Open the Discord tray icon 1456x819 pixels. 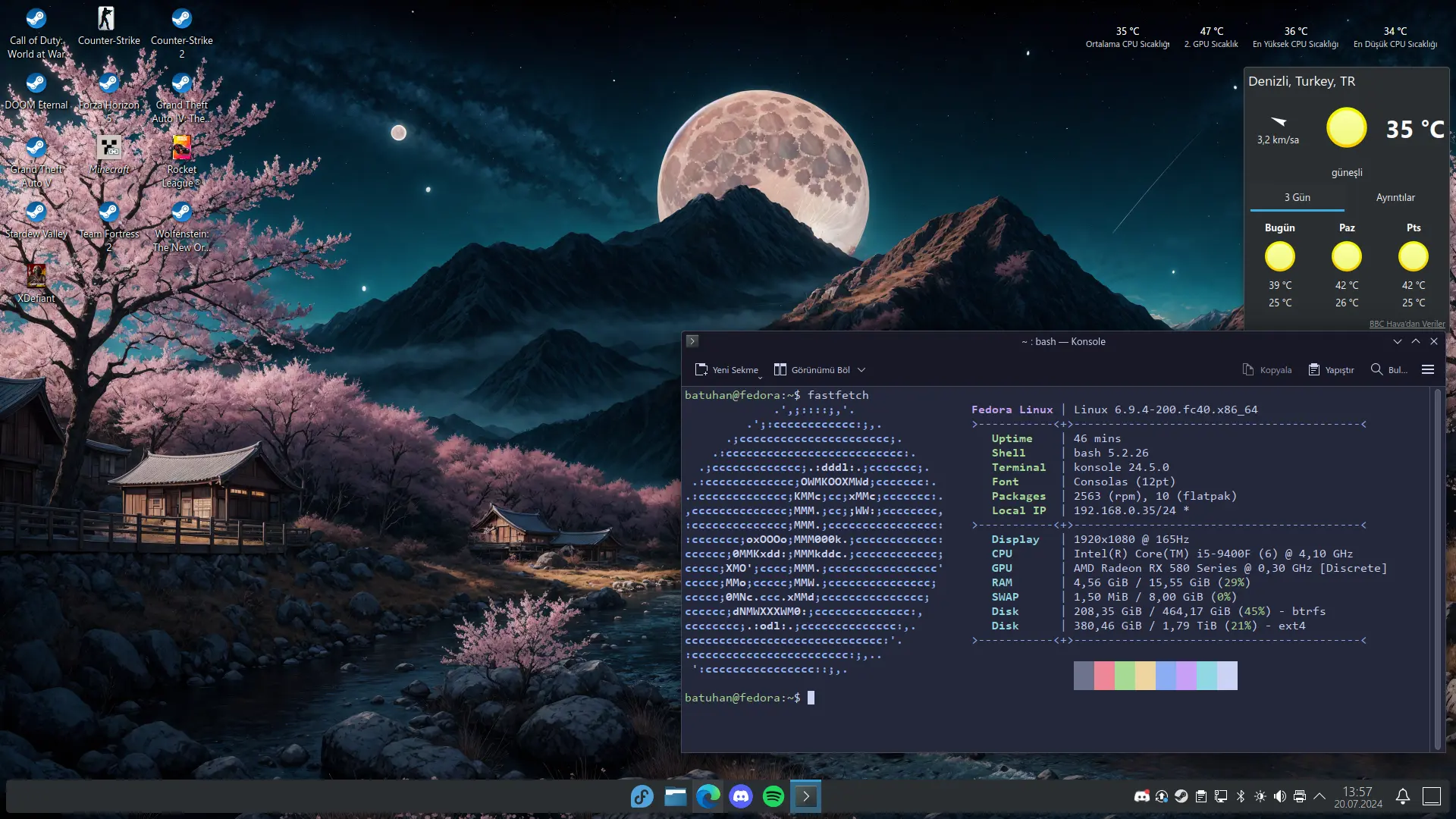coord(1141,796)
